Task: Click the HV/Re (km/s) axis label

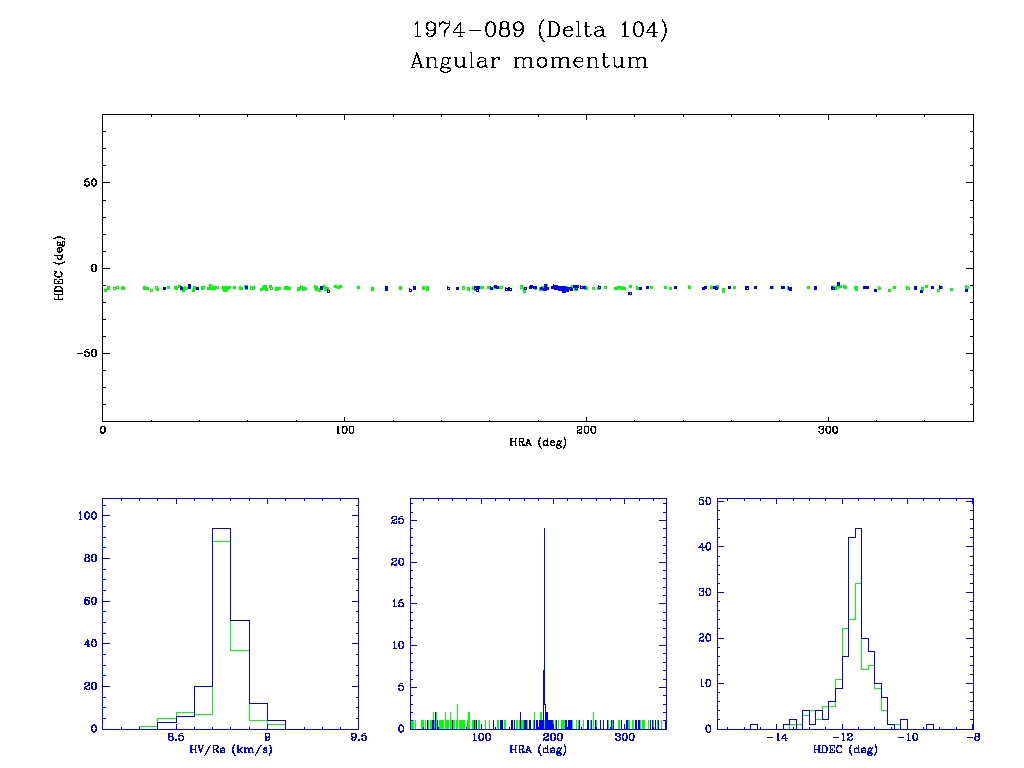Action: [x=230, y=749]
